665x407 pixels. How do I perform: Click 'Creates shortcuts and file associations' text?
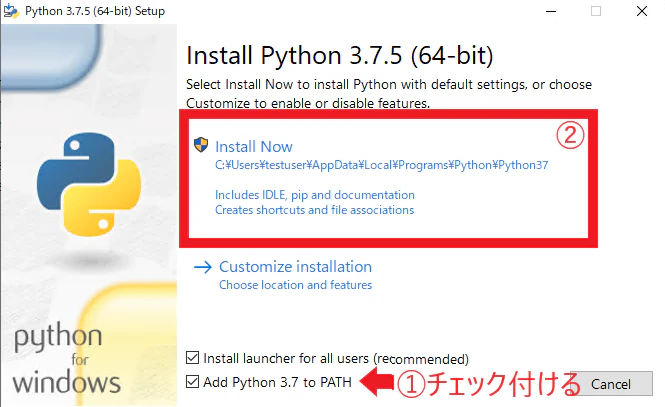(314, 210)
